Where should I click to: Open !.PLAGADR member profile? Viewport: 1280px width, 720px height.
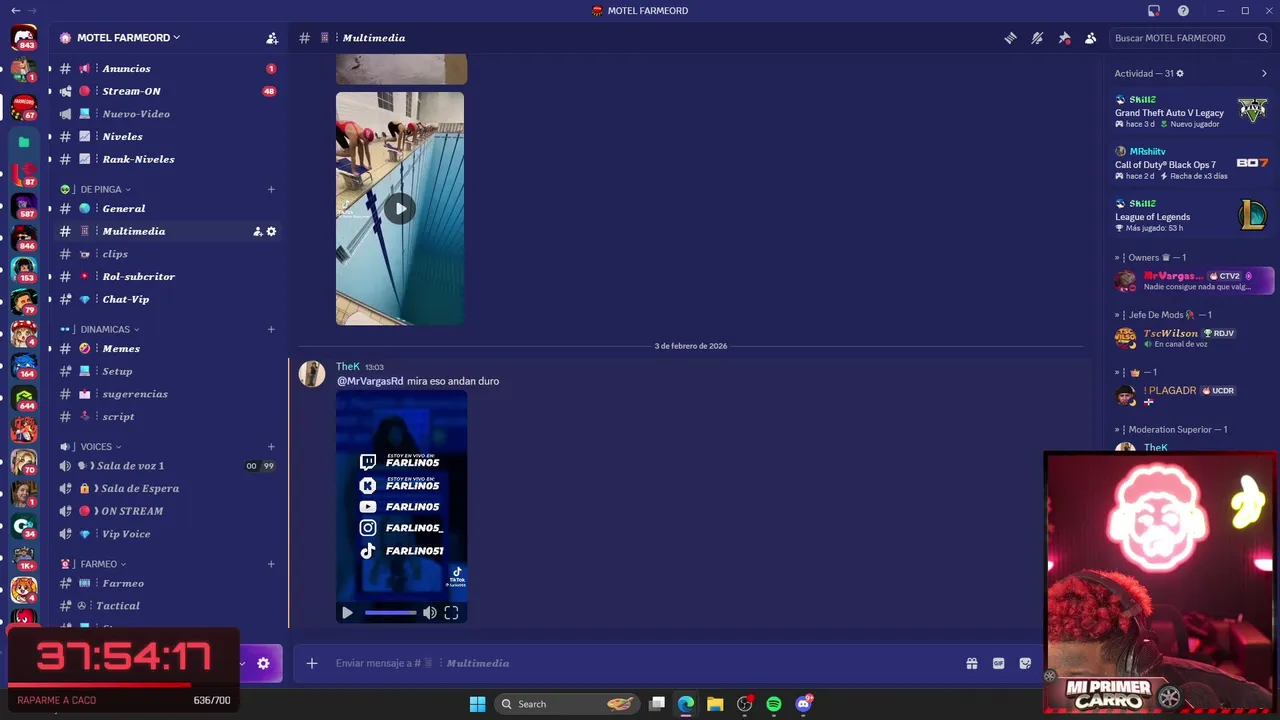[x=1170, y=391]
